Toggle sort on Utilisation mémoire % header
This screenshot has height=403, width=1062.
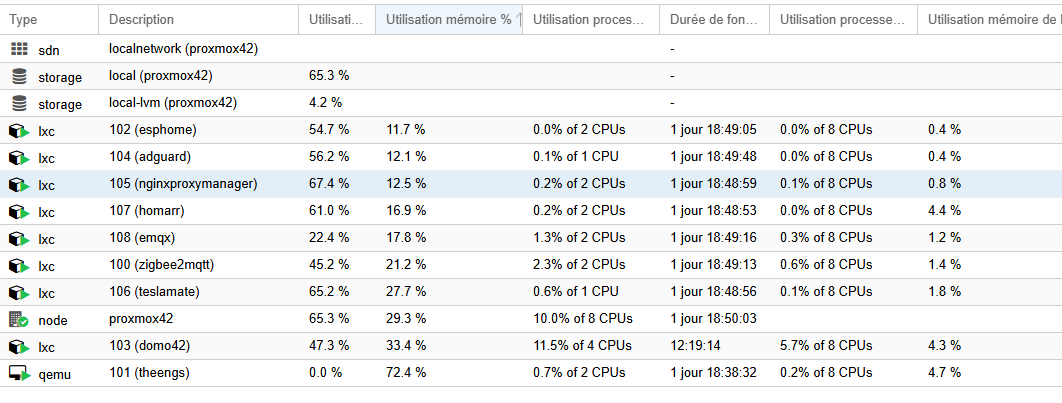(448, 20)
